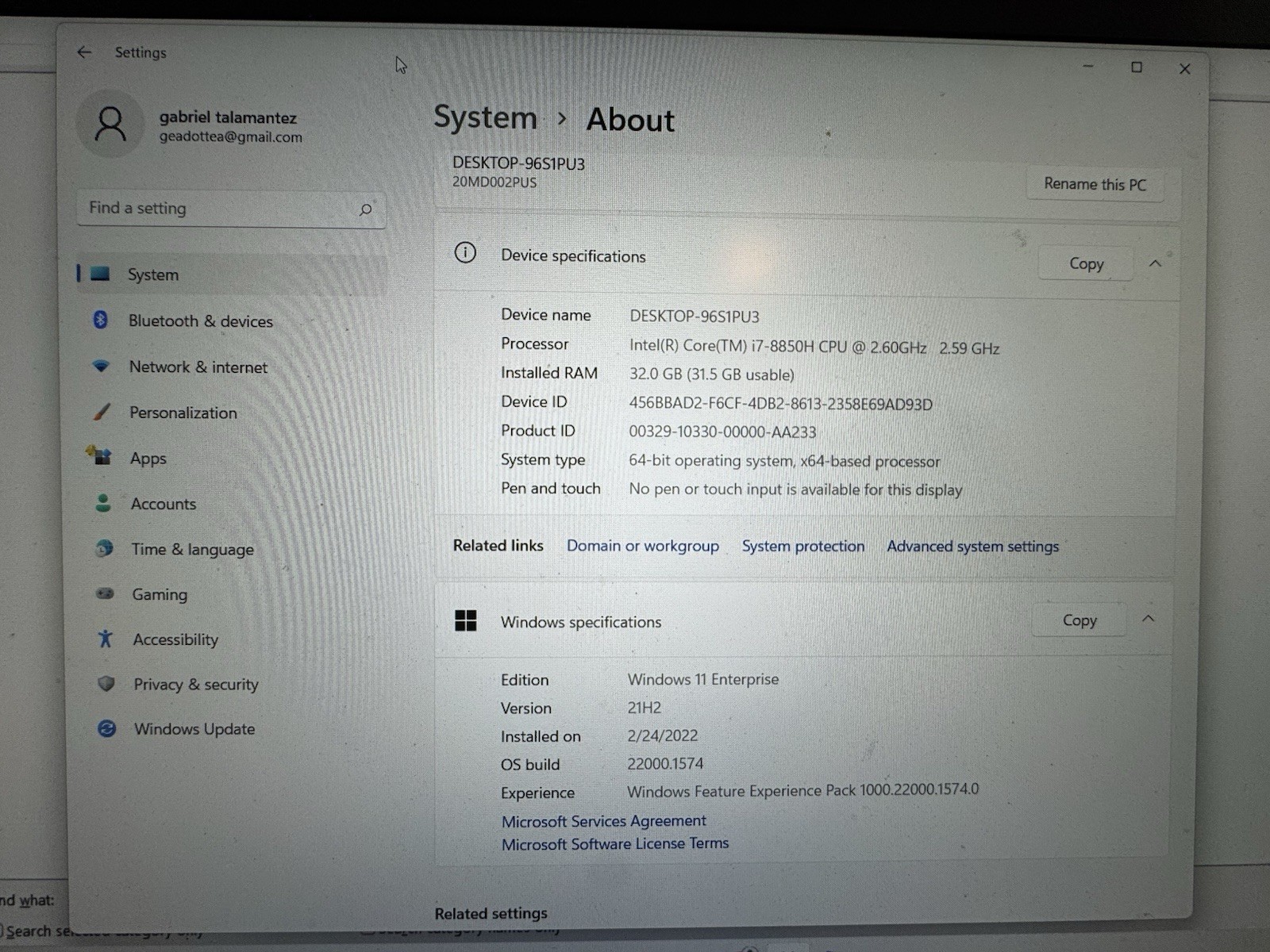Maximize the Settings window
The image size is (1270, 952).
pyautogui.click(x=1137, y=67)
